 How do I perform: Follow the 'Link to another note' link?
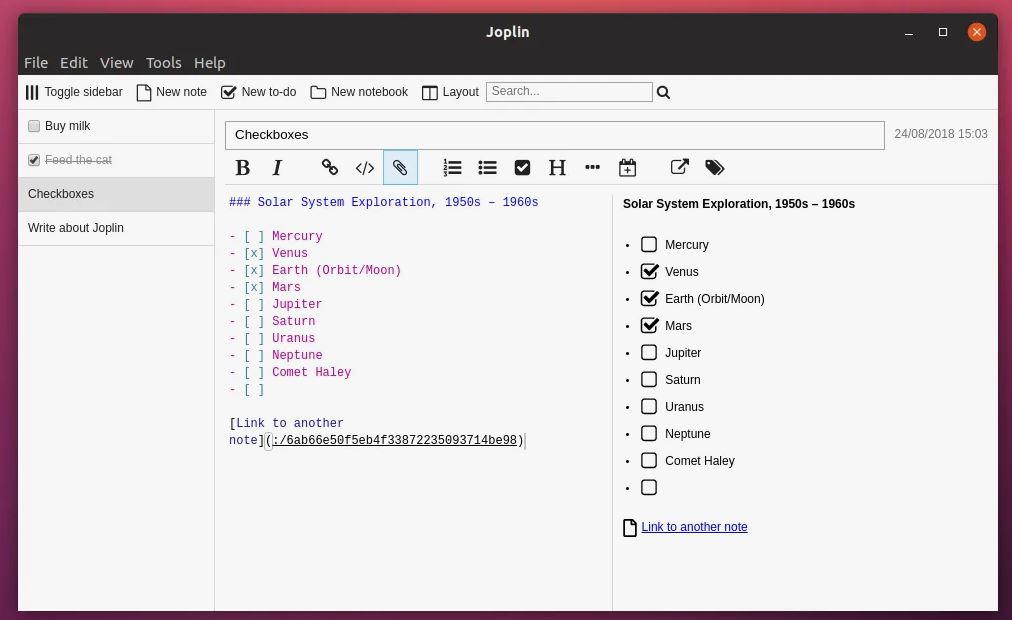[x=694, y=527]
